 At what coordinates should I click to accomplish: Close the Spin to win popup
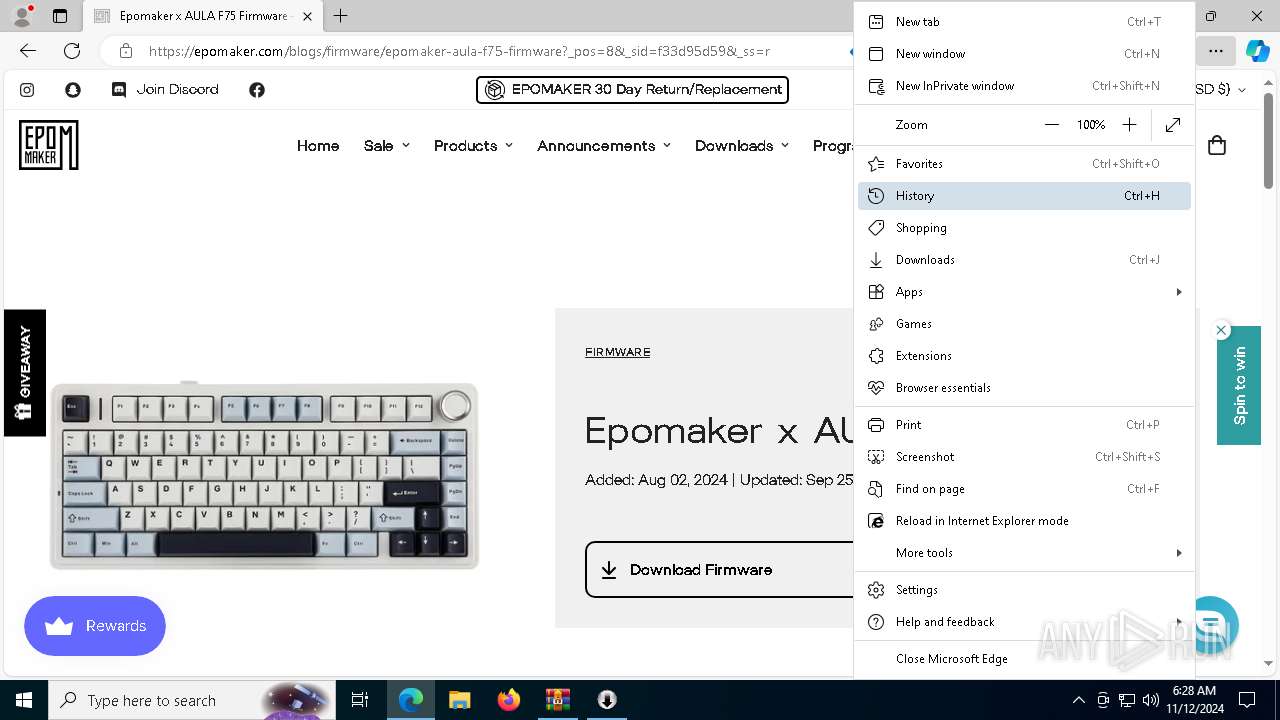click(1221, 330)
